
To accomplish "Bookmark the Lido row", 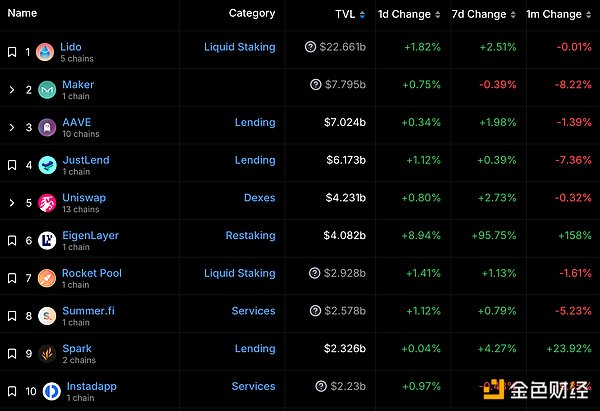I will click(x=12, y=52).
